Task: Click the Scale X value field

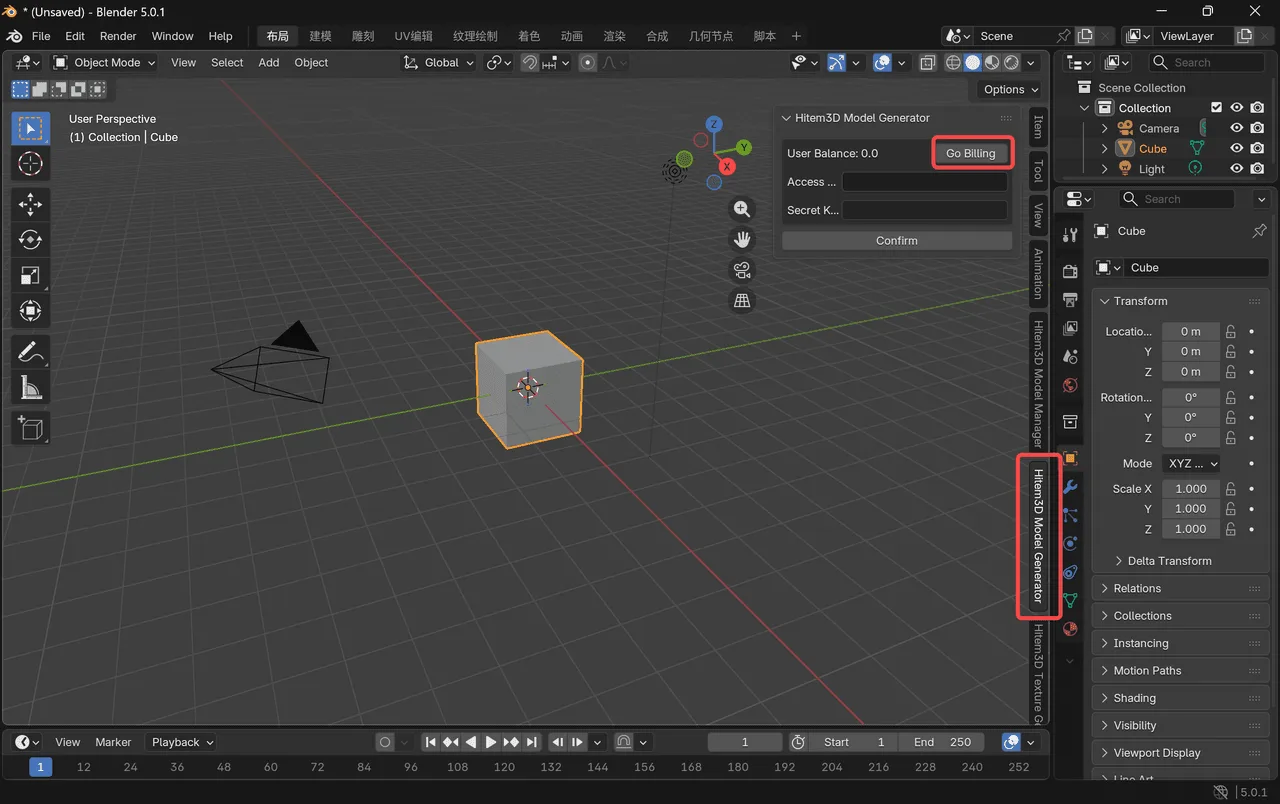Action: (x=1190, y=489)
